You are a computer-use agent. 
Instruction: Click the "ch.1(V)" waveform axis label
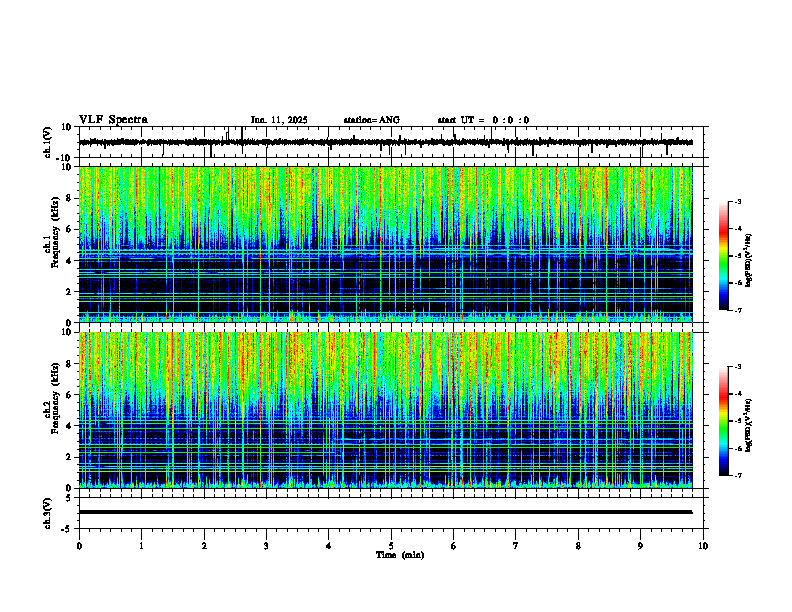click(x=48, y=142)
